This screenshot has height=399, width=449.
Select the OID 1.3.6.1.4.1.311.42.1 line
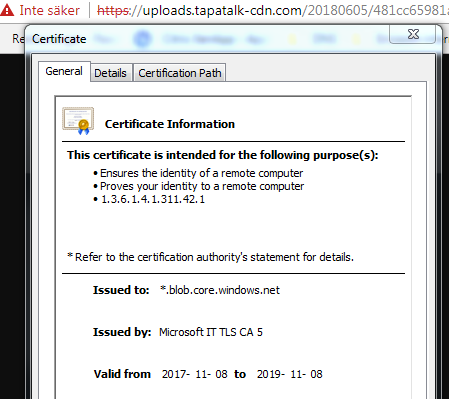(153, 199)
